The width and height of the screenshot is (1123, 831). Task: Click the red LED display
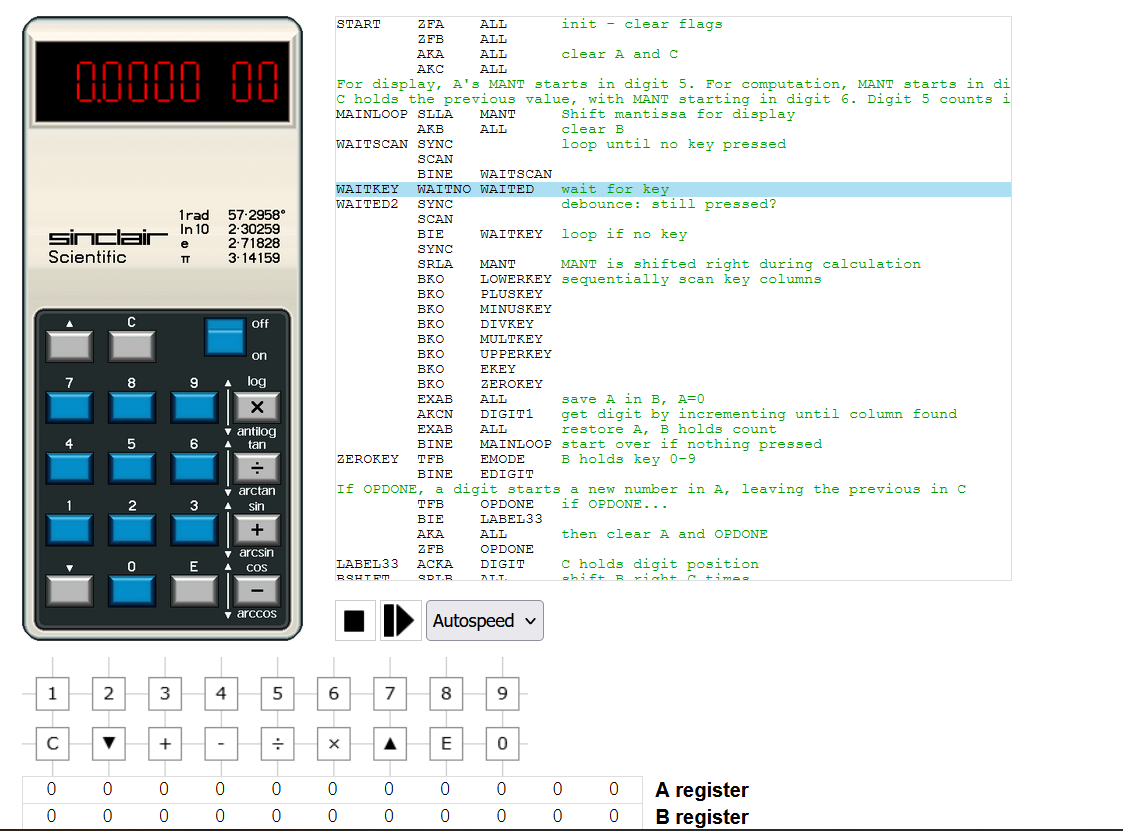tap(163, 81)
